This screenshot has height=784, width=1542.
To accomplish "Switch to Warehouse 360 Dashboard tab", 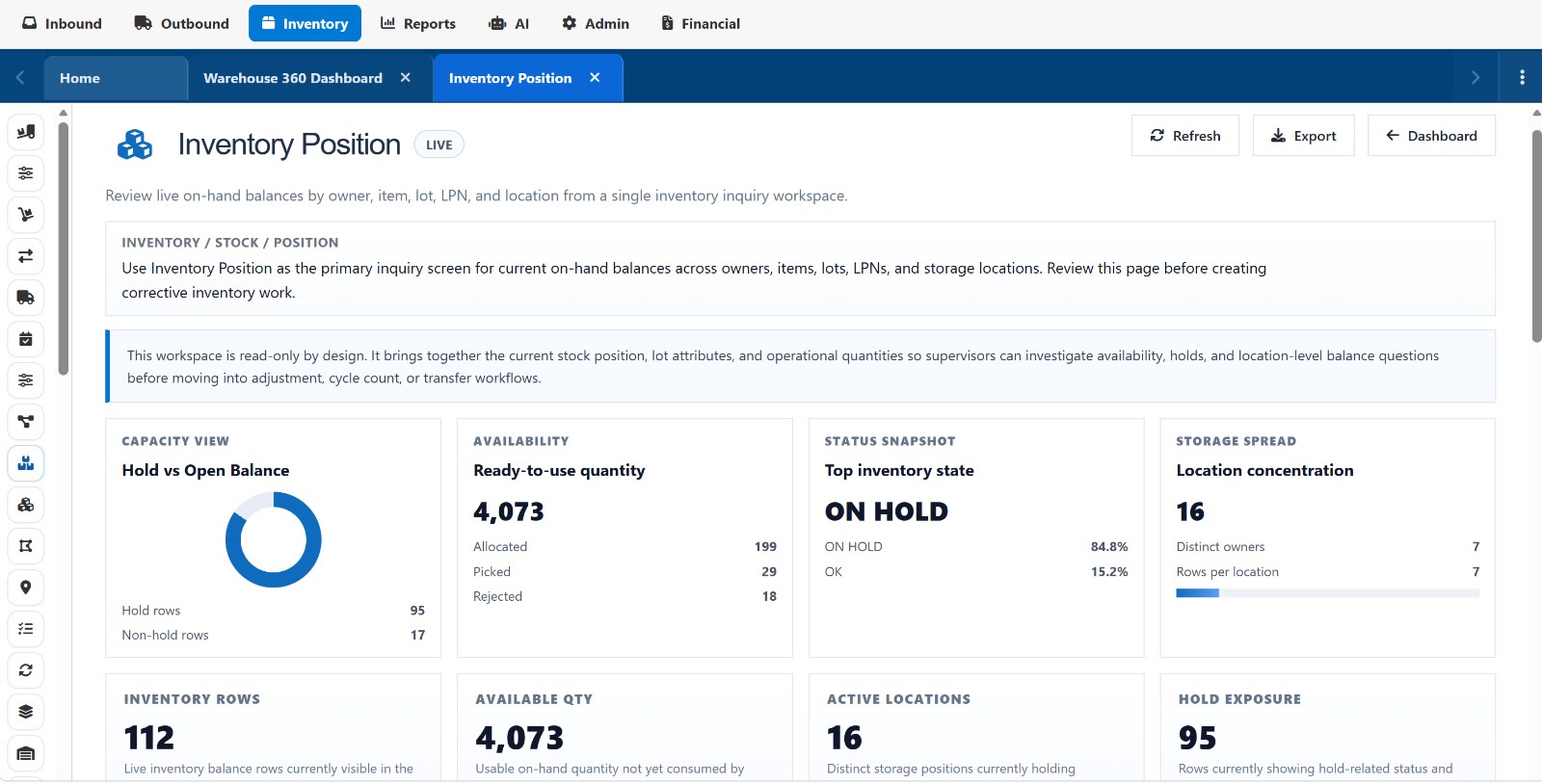I will tap(293, 78).
